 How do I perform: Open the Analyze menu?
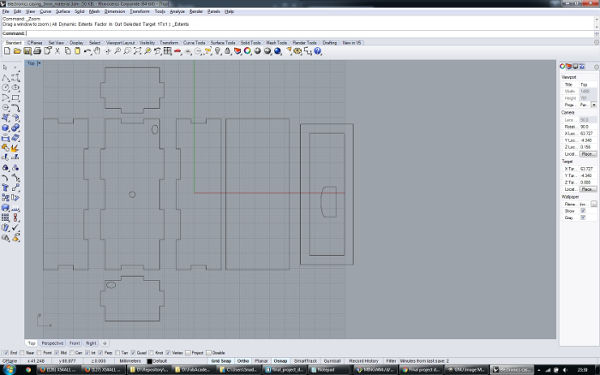point(177,11)
